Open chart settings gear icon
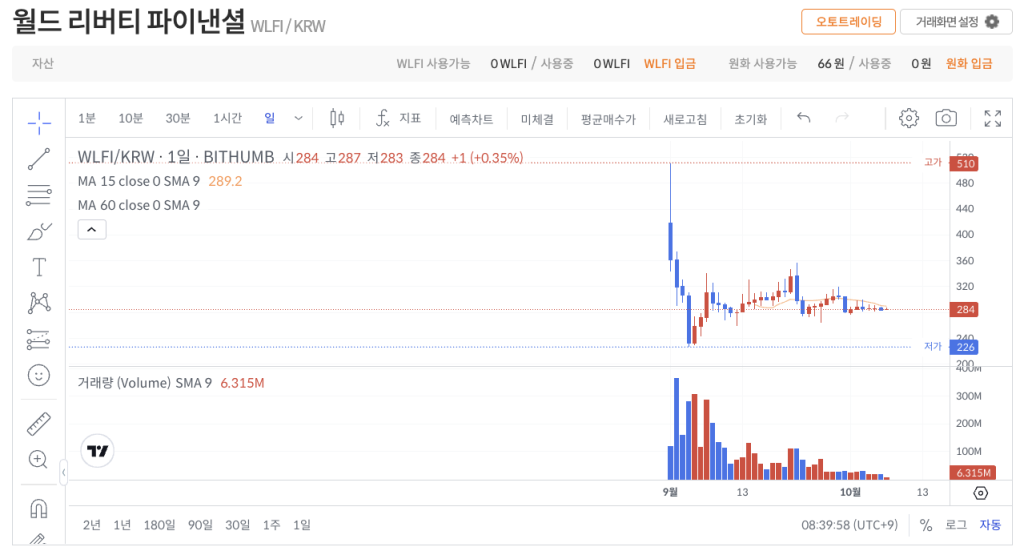This screenshot has height=555, width=1024. (x=908, y=118)
